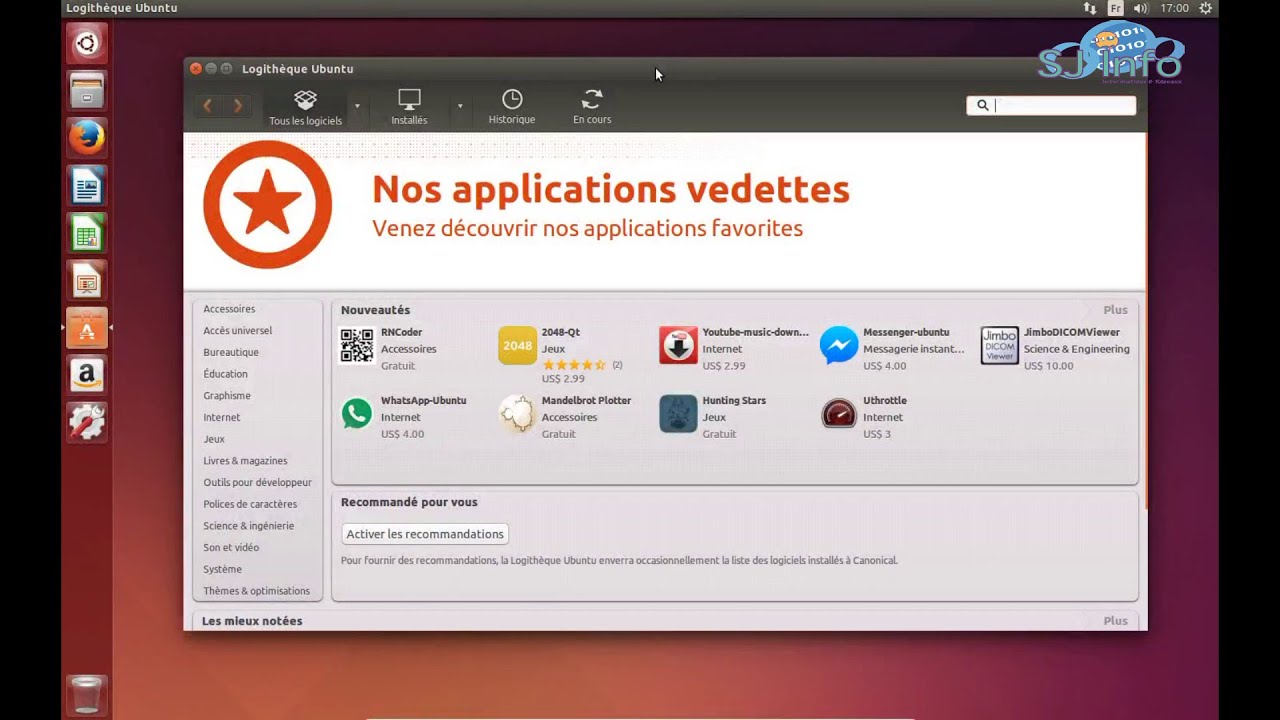Launch Files manager from the launcher

pyautogui.click(x=87, y=90)
